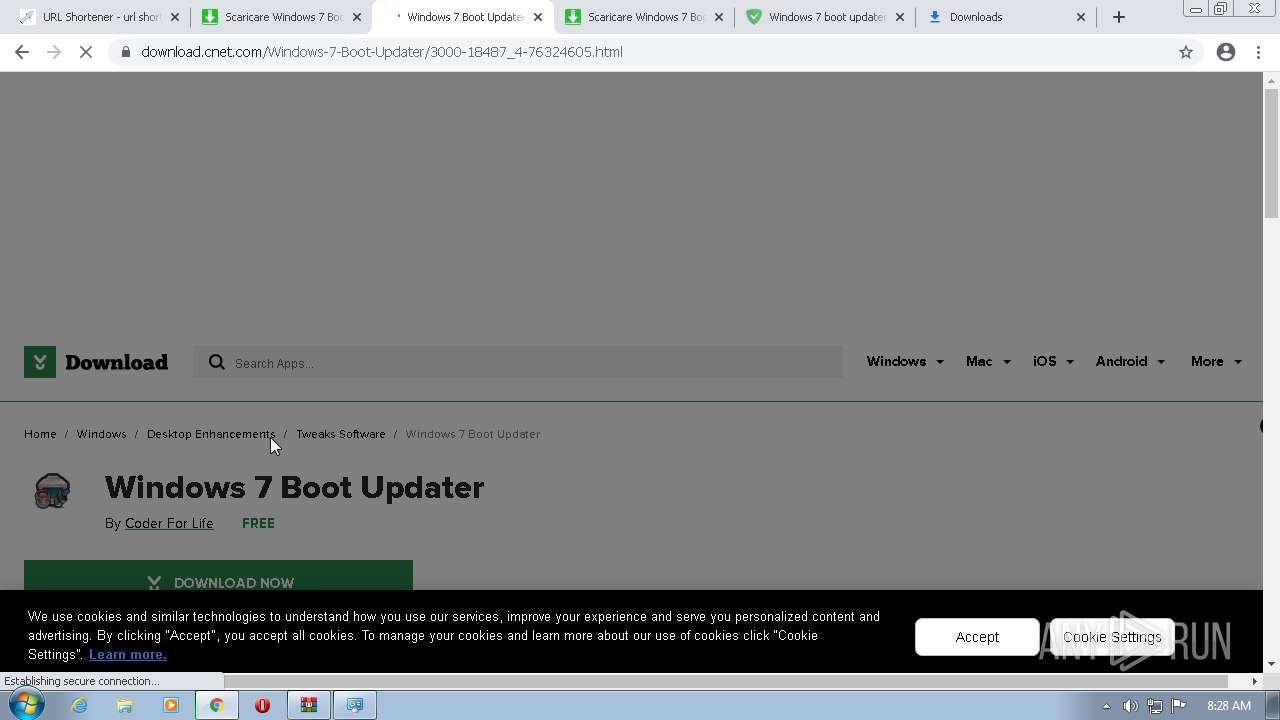Expand the iOS menu dropdown
1280x720 pixels.
click(x=1053, y=361)
